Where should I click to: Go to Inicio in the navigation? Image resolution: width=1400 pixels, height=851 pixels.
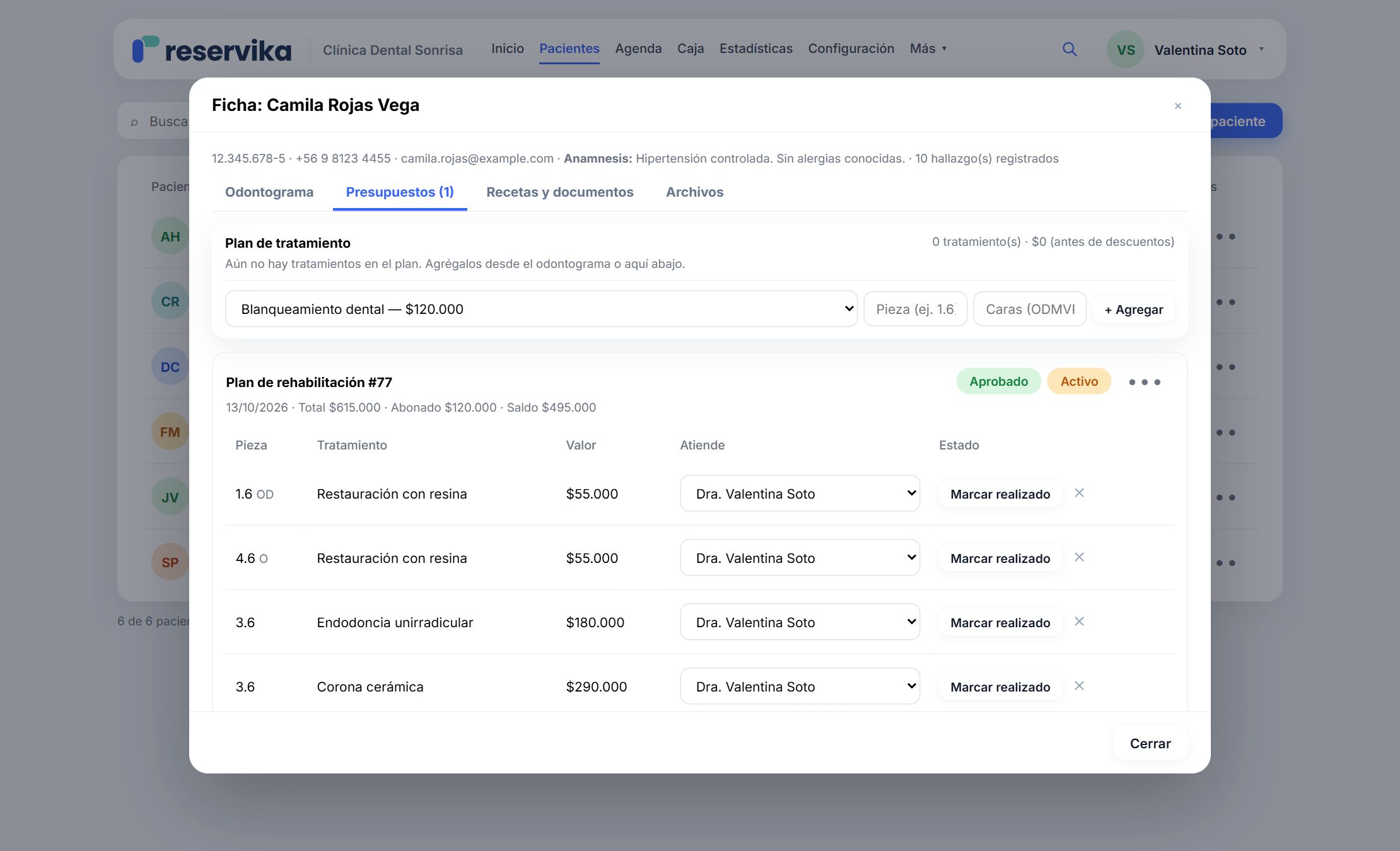(x=507, y=49)
